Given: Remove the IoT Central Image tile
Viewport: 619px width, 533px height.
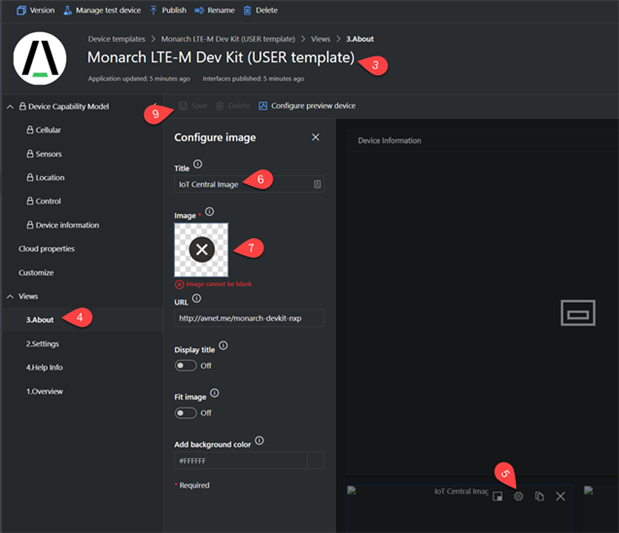Looking at the screenshot, I should click(x=560, y=497).
